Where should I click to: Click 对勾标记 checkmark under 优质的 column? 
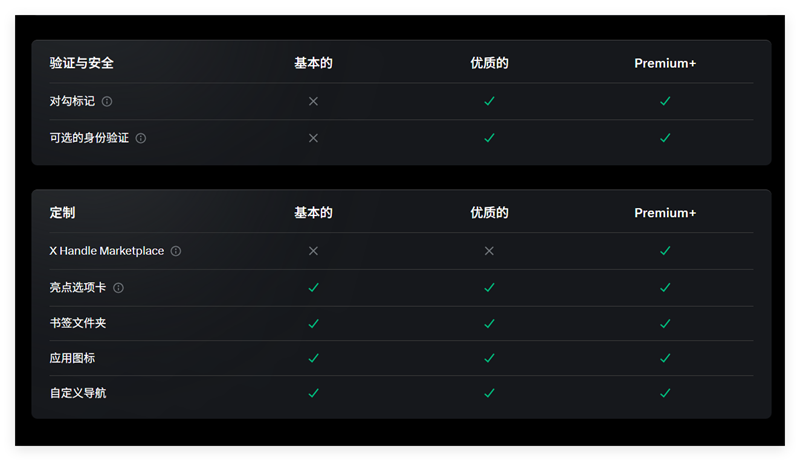tap(489, 101)
